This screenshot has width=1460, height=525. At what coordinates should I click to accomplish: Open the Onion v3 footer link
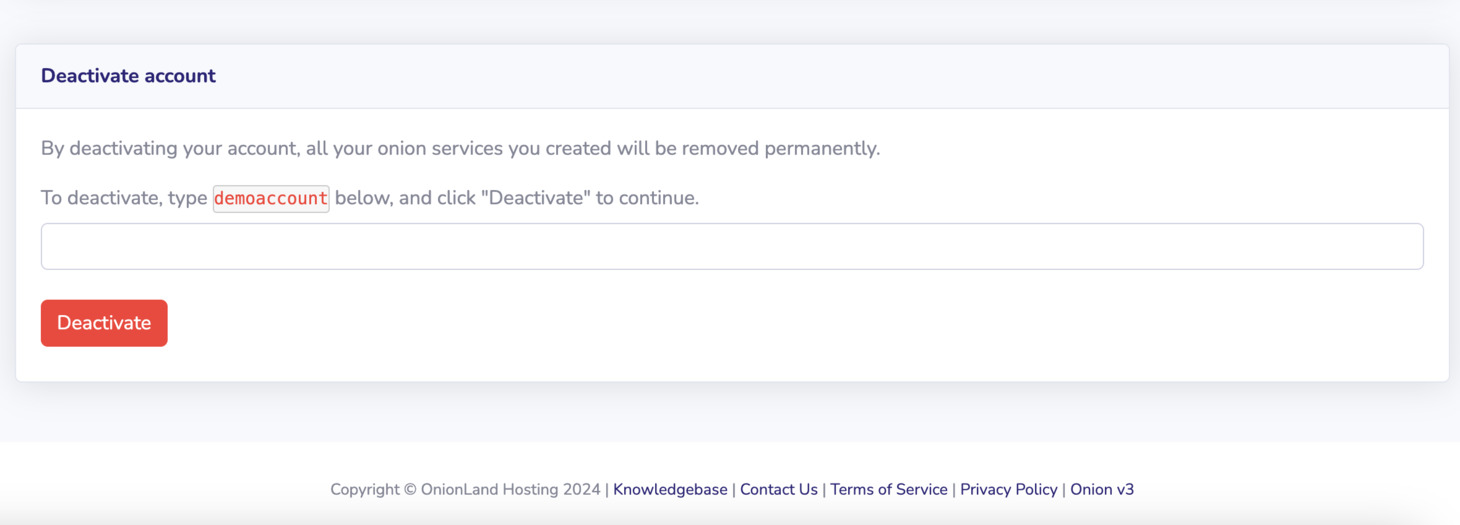(1102, 489)
